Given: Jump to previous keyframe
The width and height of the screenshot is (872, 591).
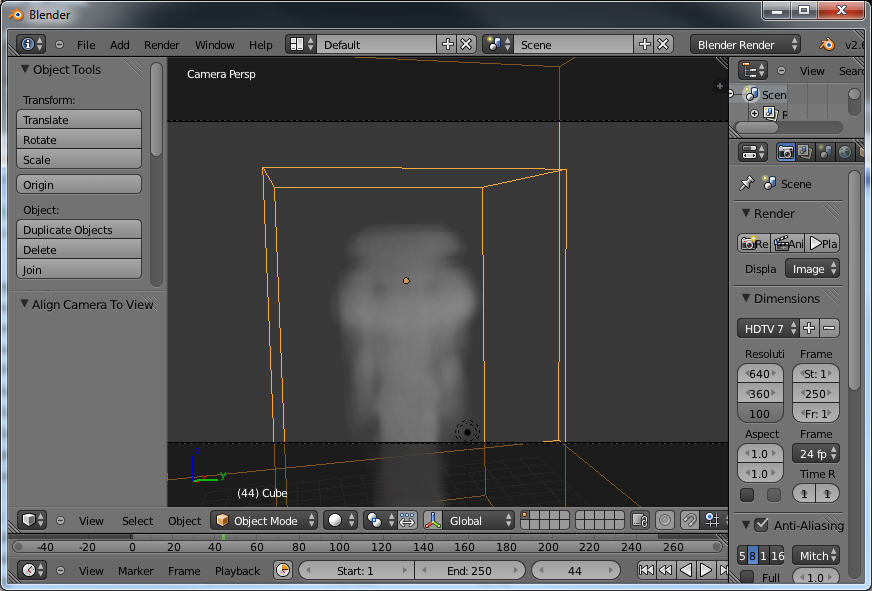Looking at the screenshot, I should pyautogui.click(x=666, y=570).
